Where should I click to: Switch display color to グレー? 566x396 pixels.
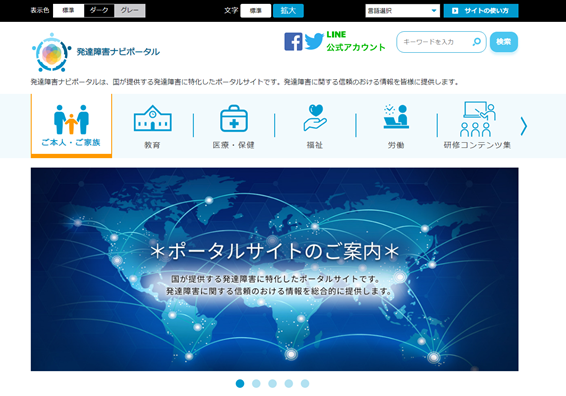[130, 10]
